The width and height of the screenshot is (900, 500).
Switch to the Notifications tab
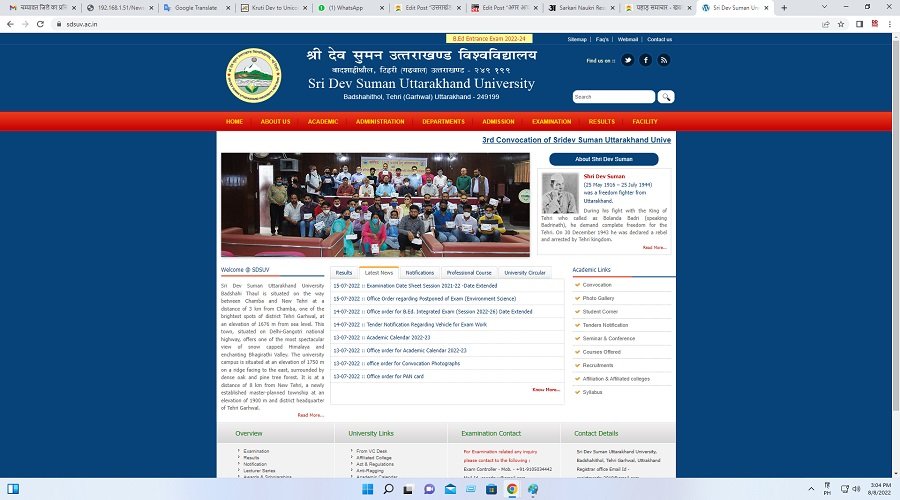point(419,273)
